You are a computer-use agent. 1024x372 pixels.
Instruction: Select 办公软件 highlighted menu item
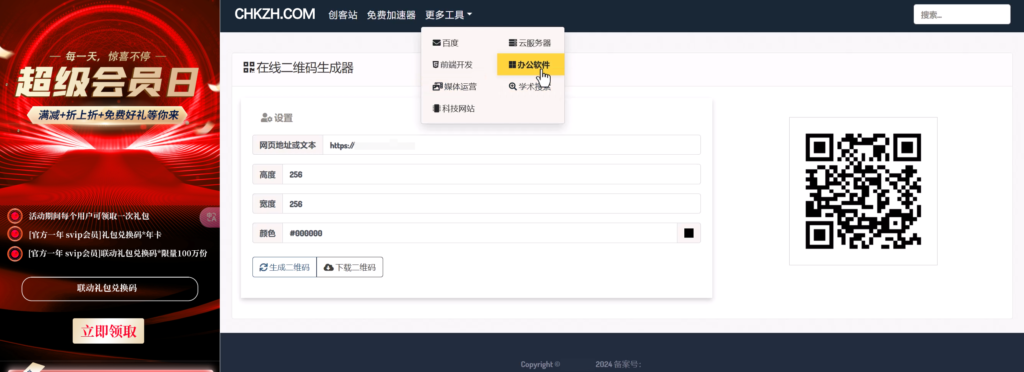coord(530,65)
